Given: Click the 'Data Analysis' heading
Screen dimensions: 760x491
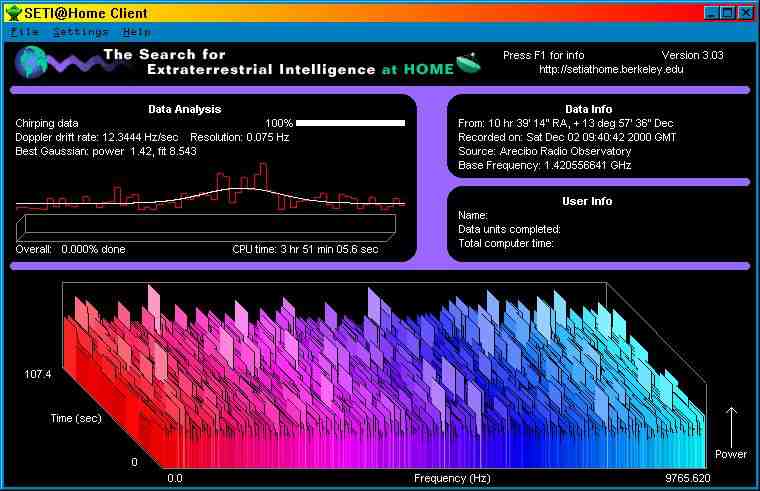Looking at the screenshot, I should coord(185,110).
